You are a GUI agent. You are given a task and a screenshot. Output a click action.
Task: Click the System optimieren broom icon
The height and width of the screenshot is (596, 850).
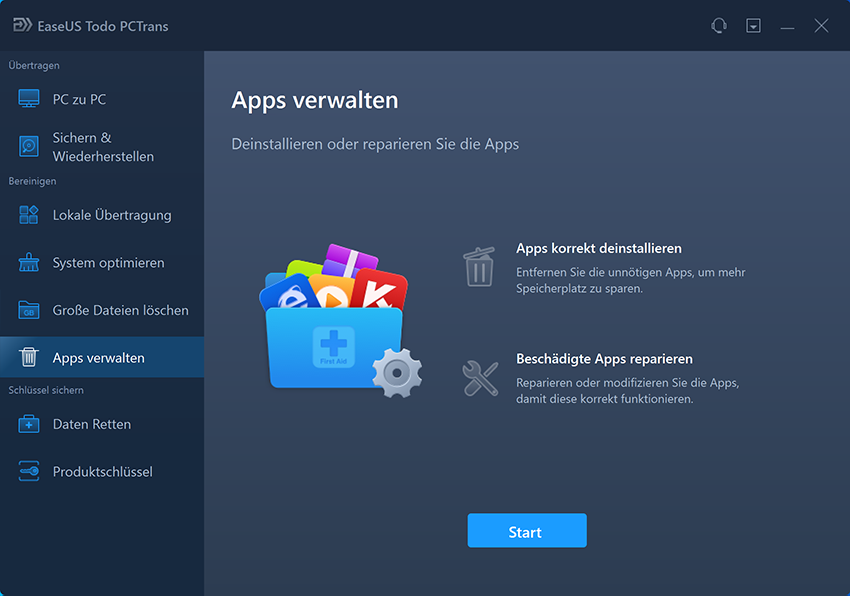point(29,263)
